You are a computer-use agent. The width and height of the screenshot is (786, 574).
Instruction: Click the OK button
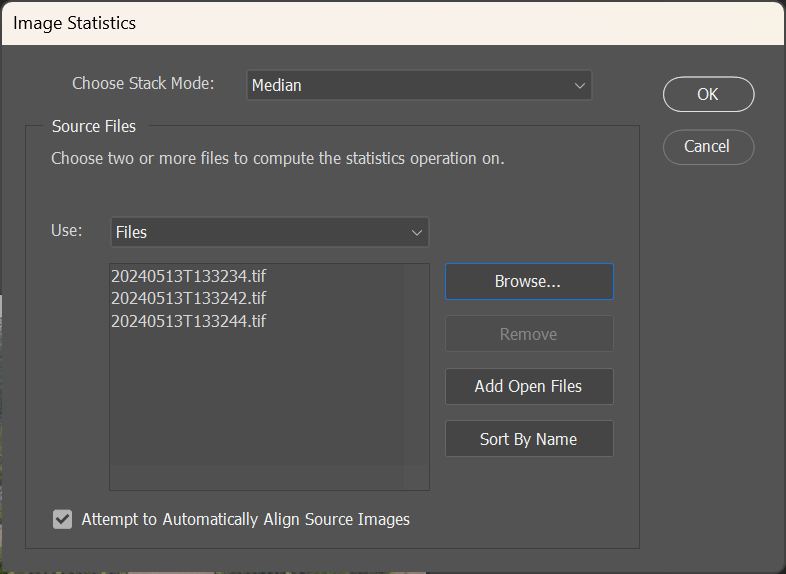click(x=708, y=94)
